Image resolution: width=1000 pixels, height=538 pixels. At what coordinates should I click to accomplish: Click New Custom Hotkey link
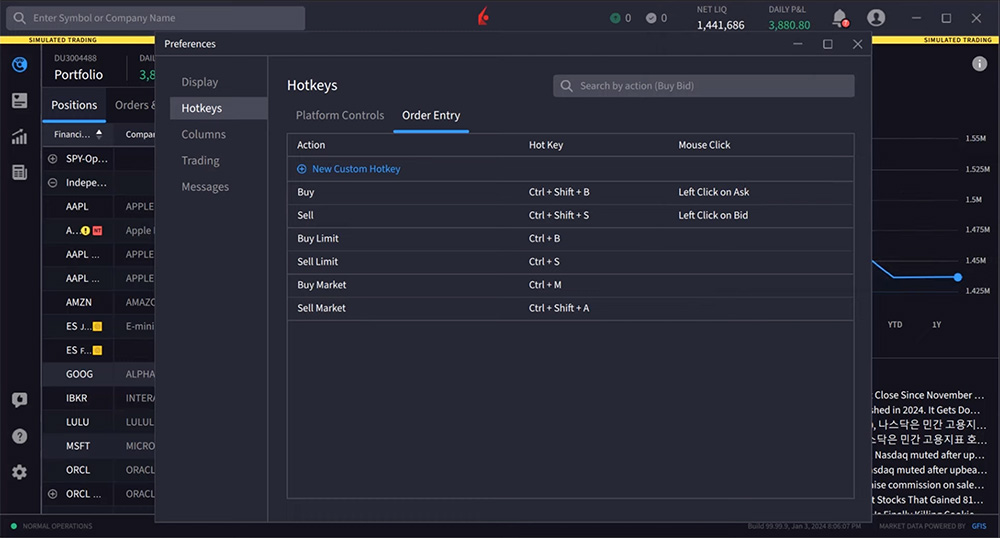pos(355,169)
